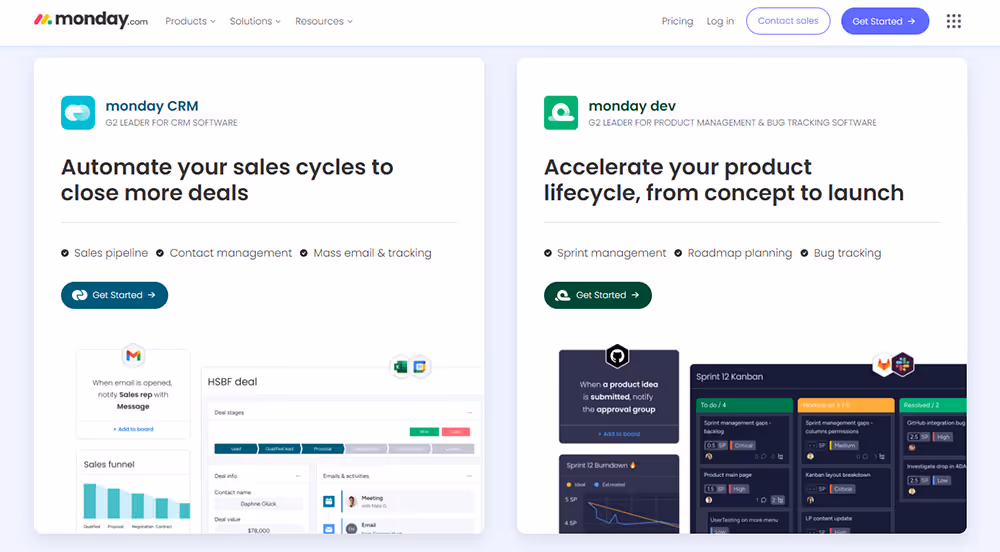The height and width of the screenshot is (552, 1000).
Task: Click the checkmark beside Mass email & tracking
Action: (x=304, y=253)
